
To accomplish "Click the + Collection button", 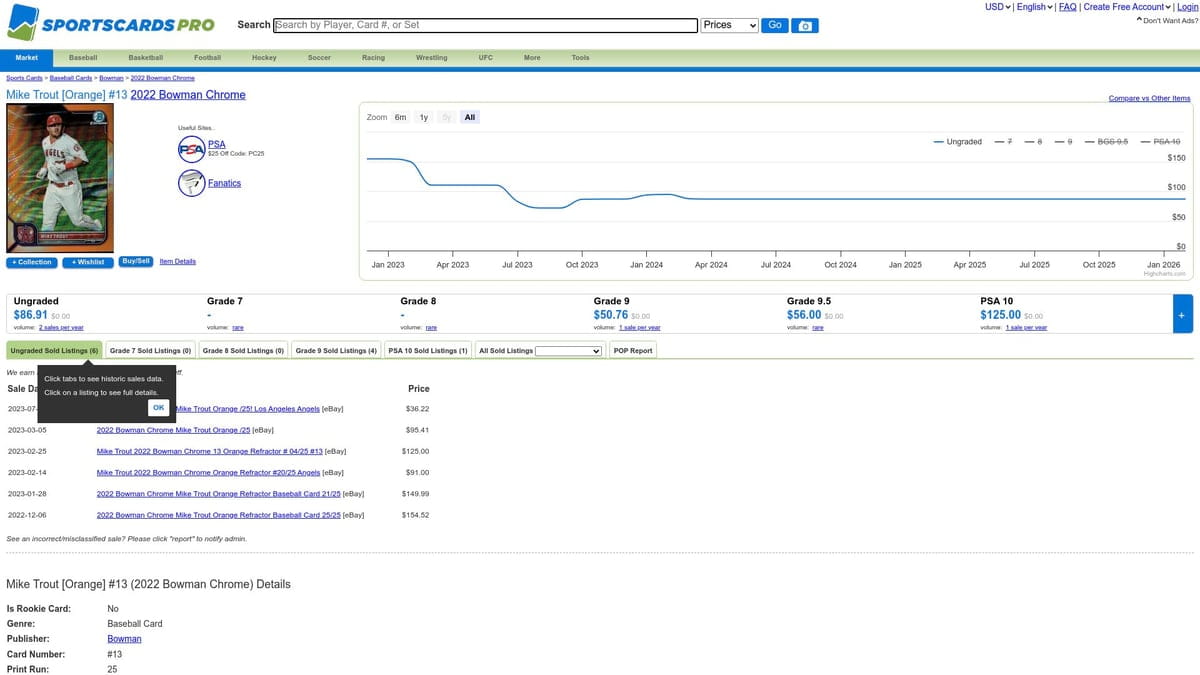I will point(32,262).
